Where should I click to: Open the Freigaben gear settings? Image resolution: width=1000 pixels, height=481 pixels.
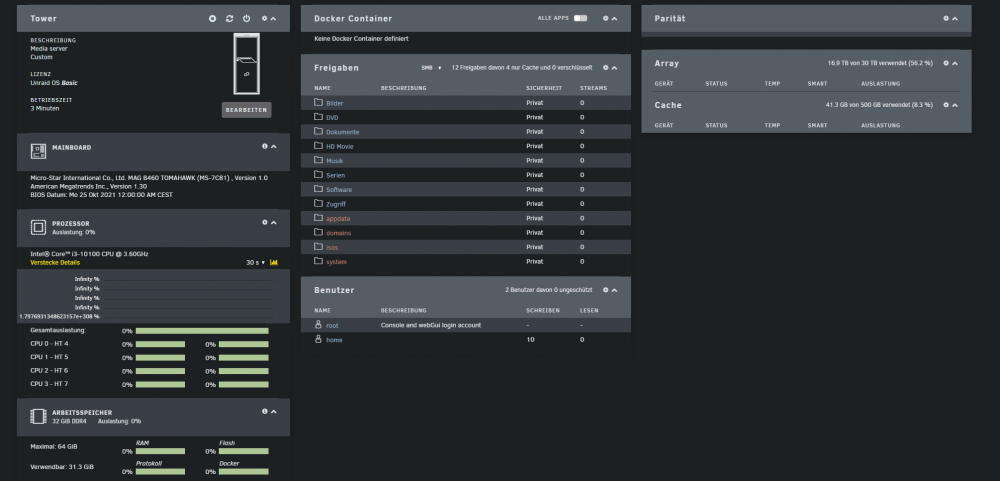coord(606,67)
